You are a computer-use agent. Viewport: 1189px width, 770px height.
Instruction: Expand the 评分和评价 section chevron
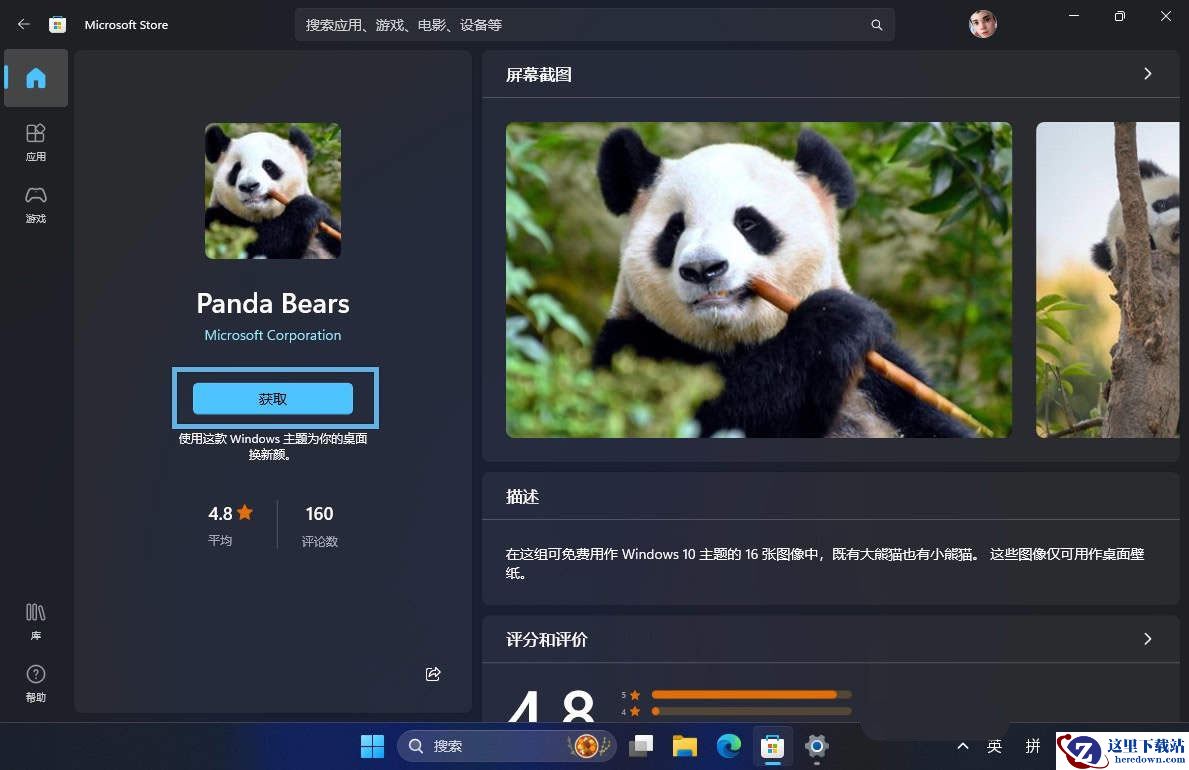(x=1147, y=639)
